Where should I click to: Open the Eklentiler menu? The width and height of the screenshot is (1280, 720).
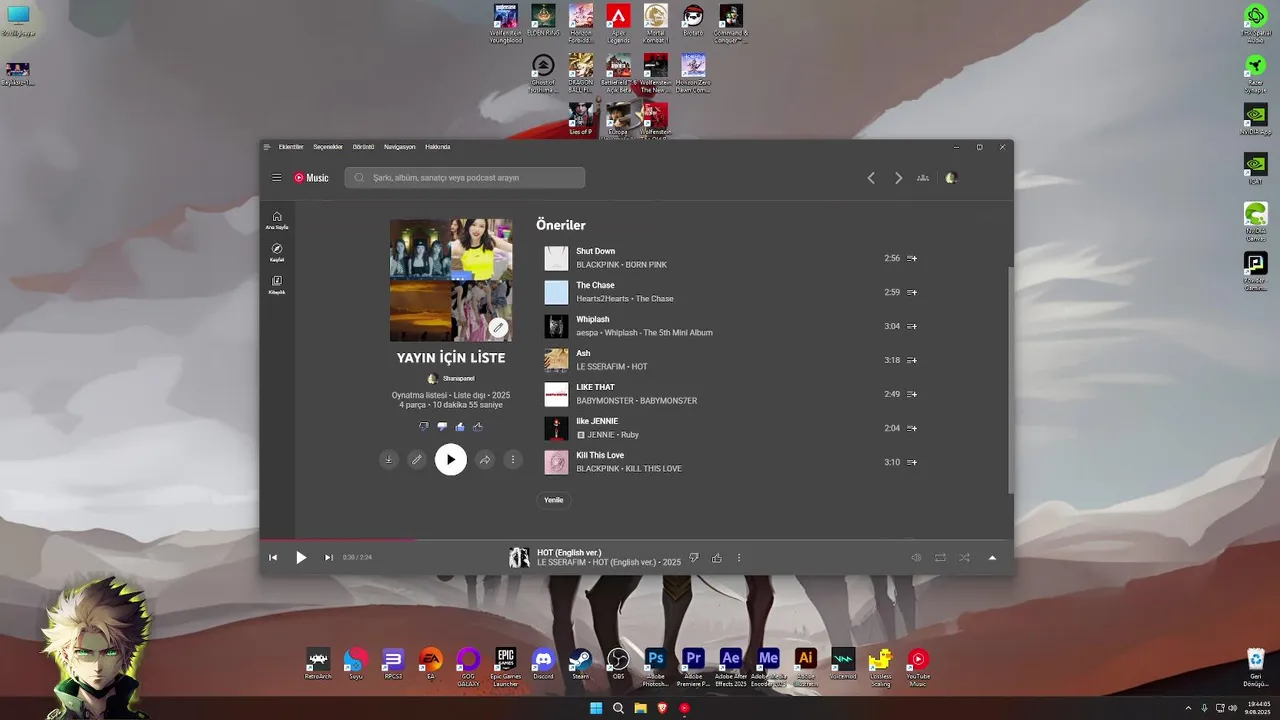291,147
